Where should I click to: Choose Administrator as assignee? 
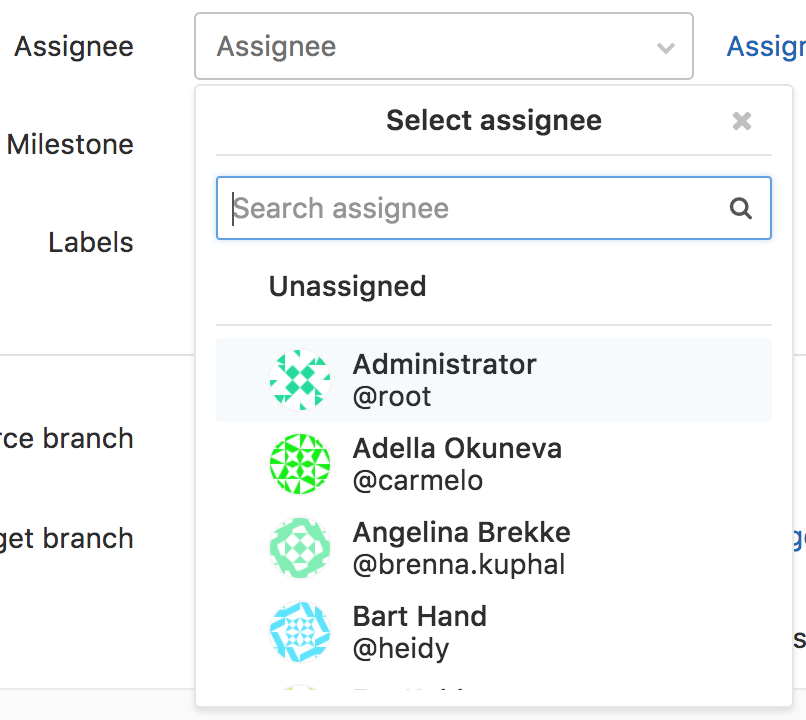tap(493, 380)
